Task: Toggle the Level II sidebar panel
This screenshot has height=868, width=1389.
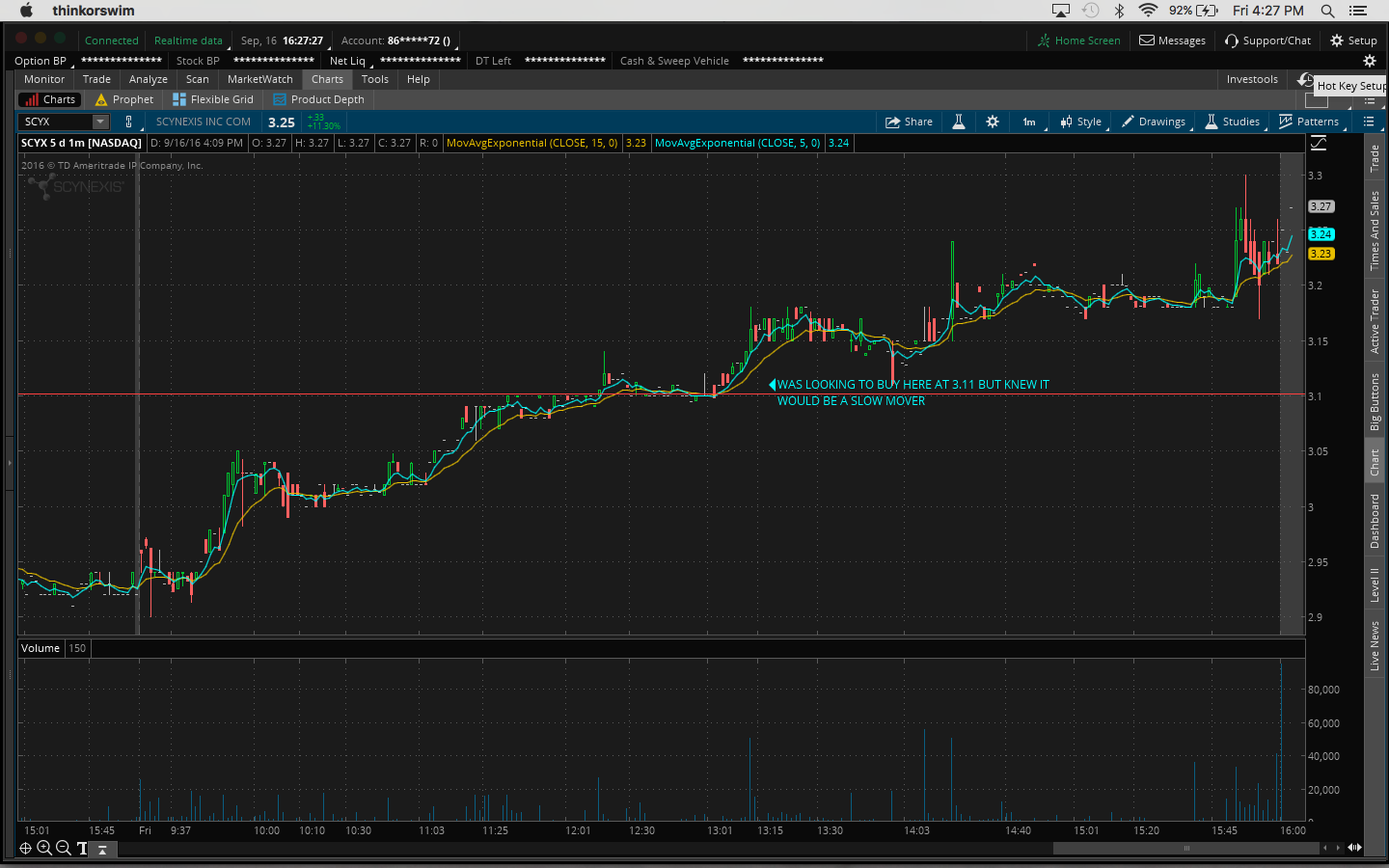Action: [x=1375, y=584]
